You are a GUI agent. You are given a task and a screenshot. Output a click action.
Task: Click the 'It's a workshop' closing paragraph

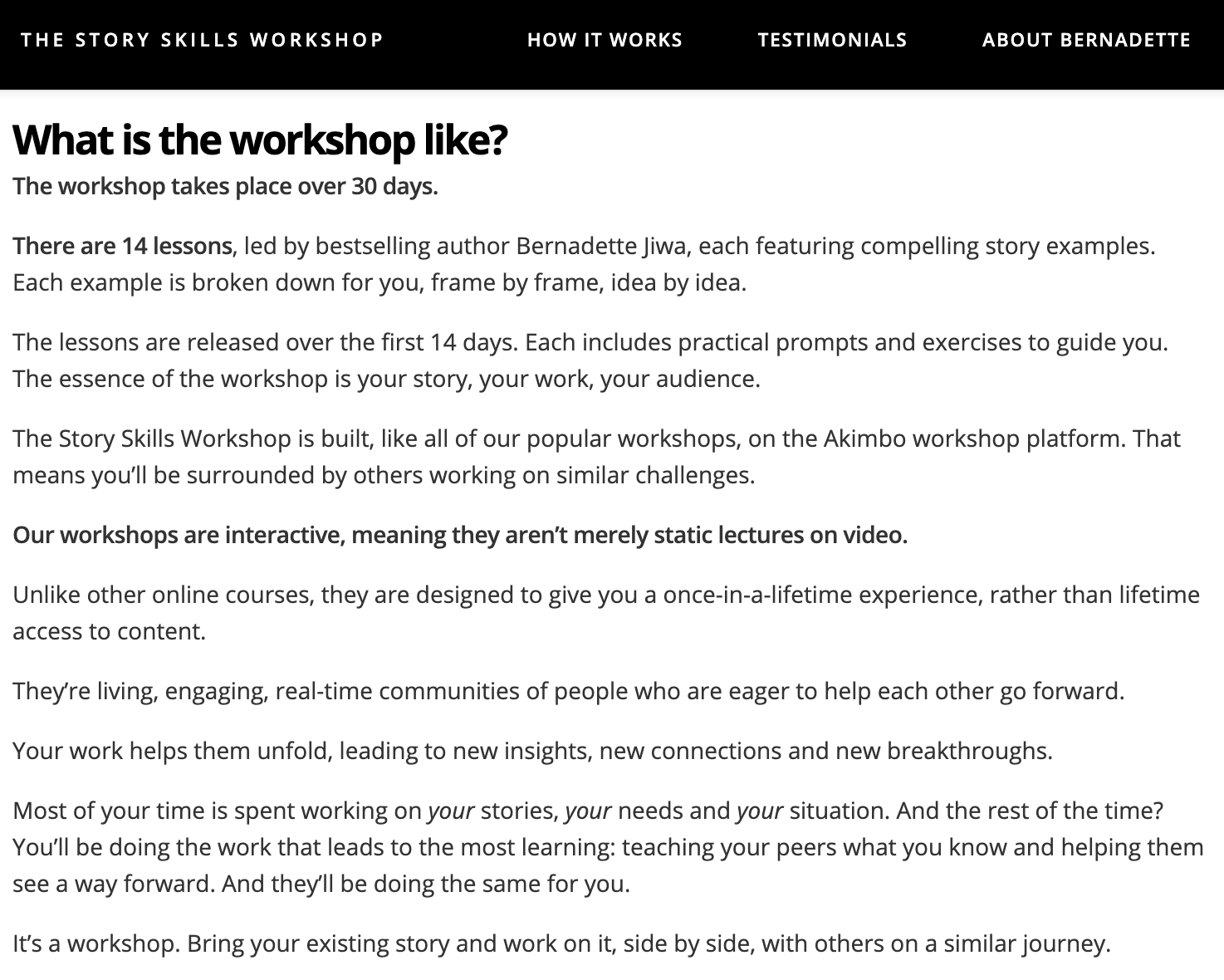click(x=561, y=943)
